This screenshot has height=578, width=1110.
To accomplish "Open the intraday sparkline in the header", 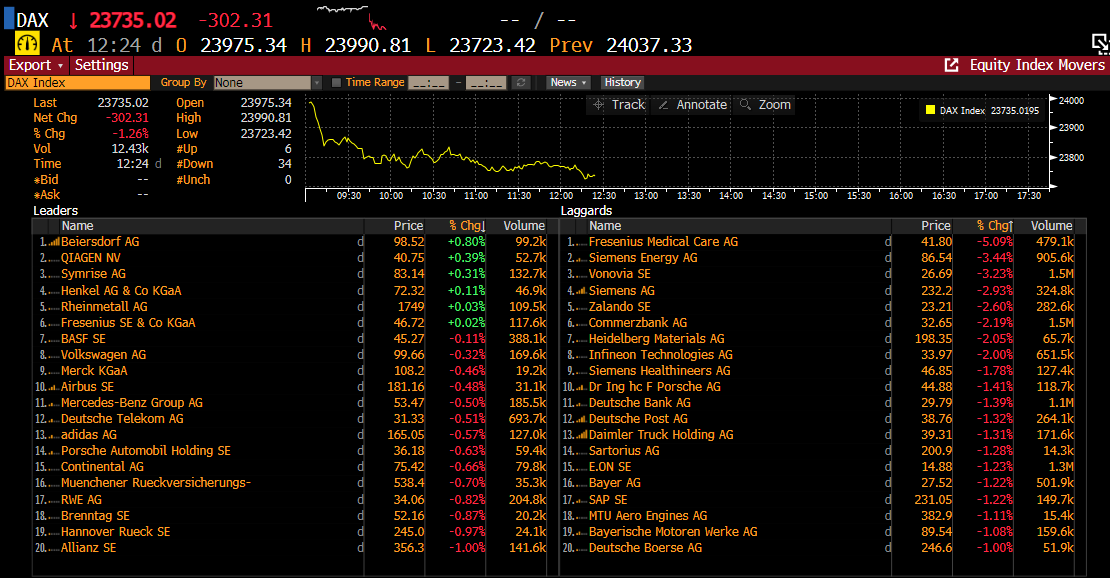I will 351,17.
